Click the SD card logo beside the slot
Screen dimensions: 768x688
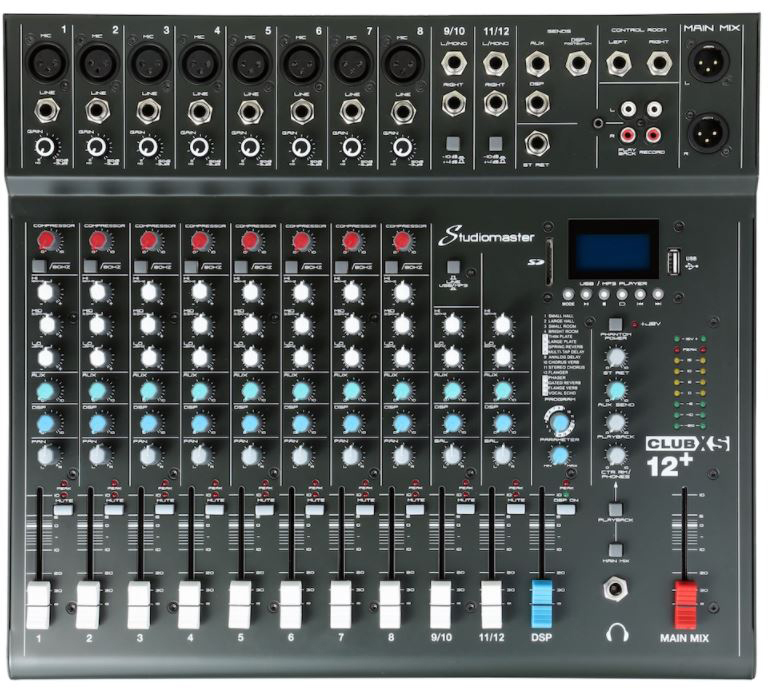point(536,261)
